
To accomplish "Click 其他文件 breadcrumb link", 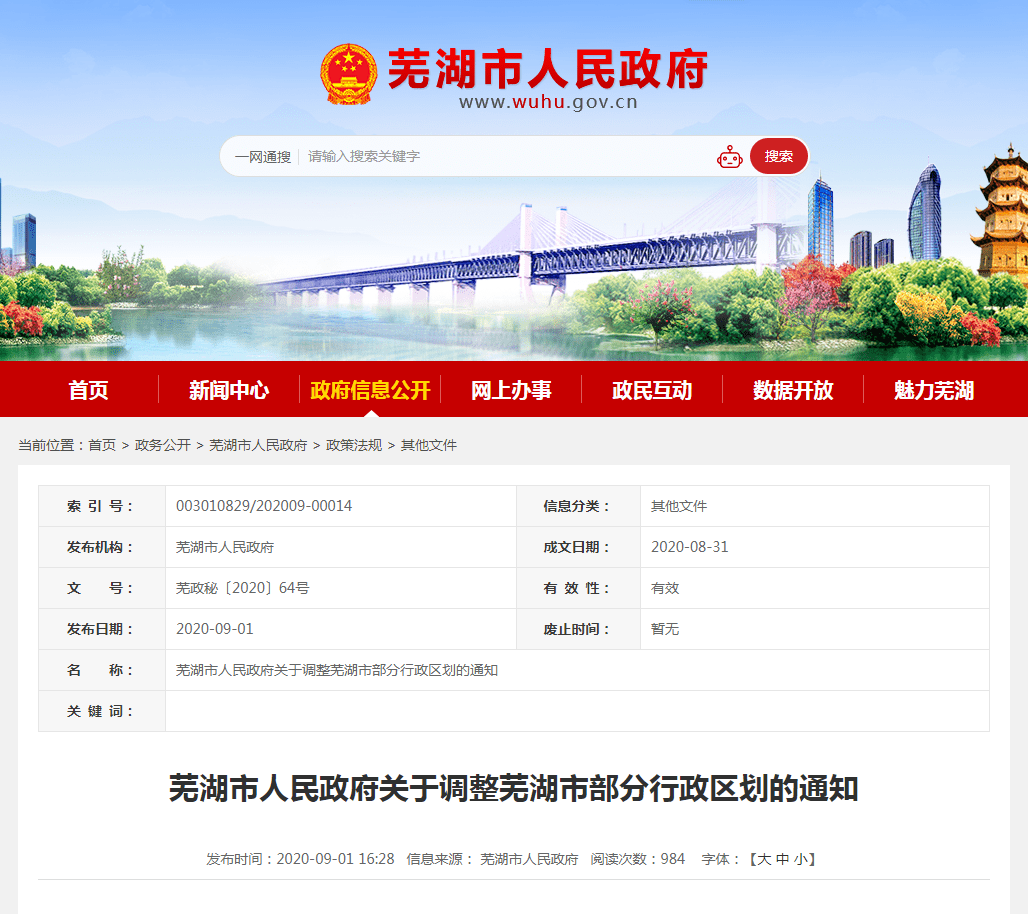I will pos(429,445).
